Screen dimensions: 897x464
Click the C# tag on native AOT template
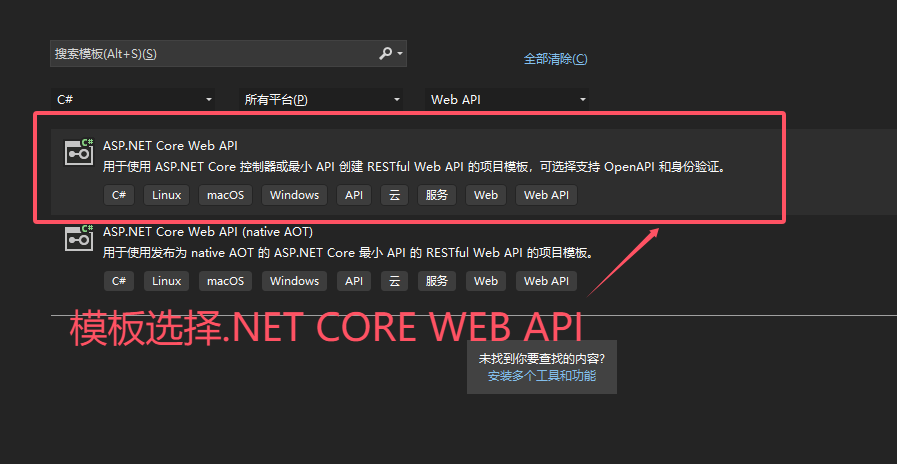118,281
